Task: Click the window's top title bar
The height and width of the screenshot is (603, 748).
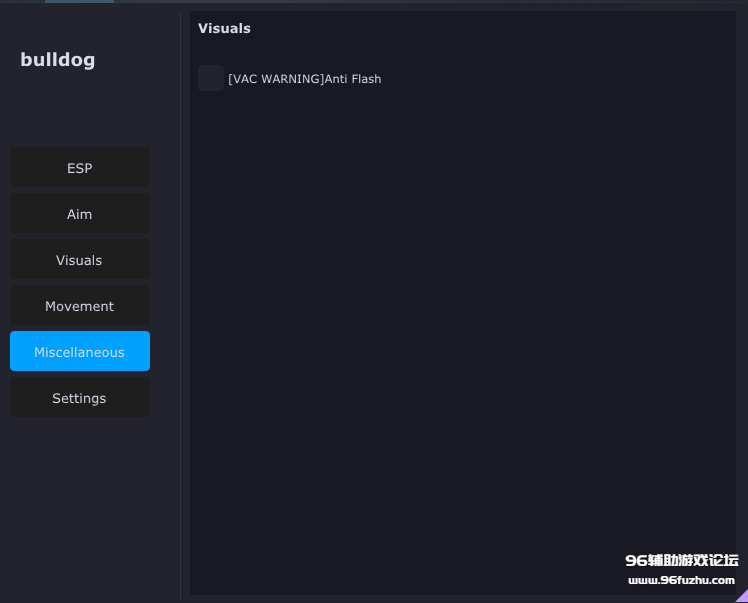Action: coord(400,4)
